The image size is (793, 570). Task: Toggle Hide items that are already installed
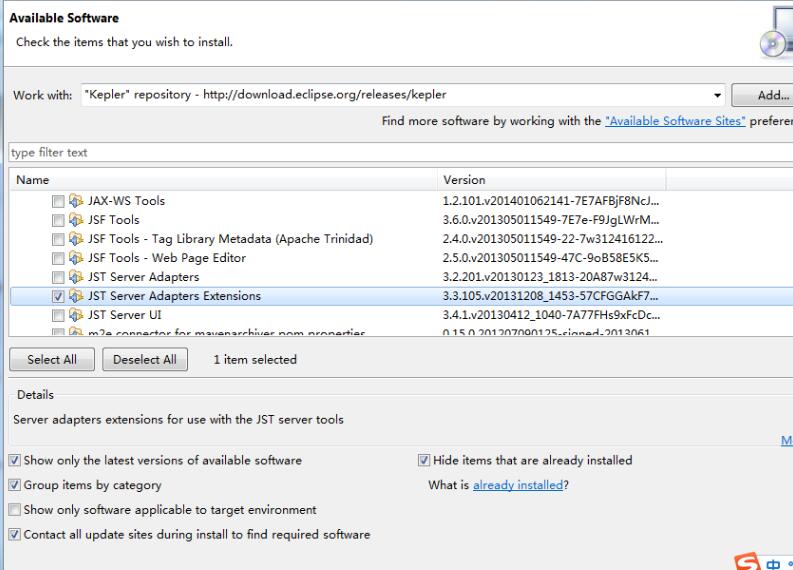pyautogui.click(x=424, y=460)
